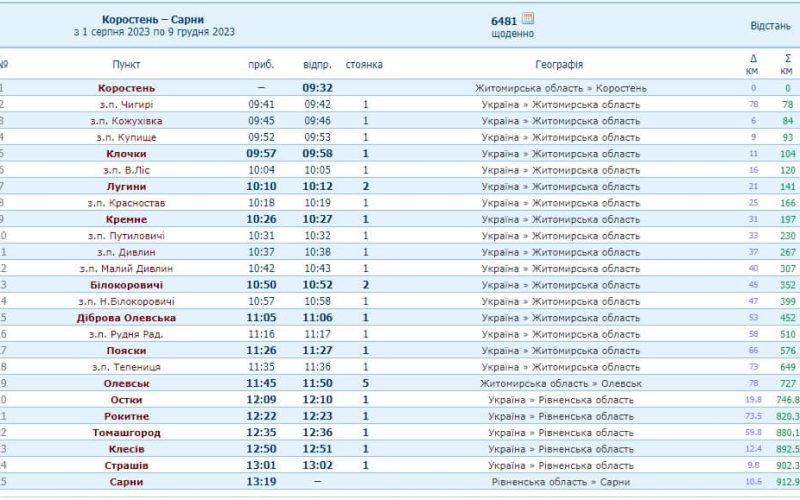Screen dimensions: 800x500
Task: Open the з.п. Дивлин stop link
Action: coord(126,252)
